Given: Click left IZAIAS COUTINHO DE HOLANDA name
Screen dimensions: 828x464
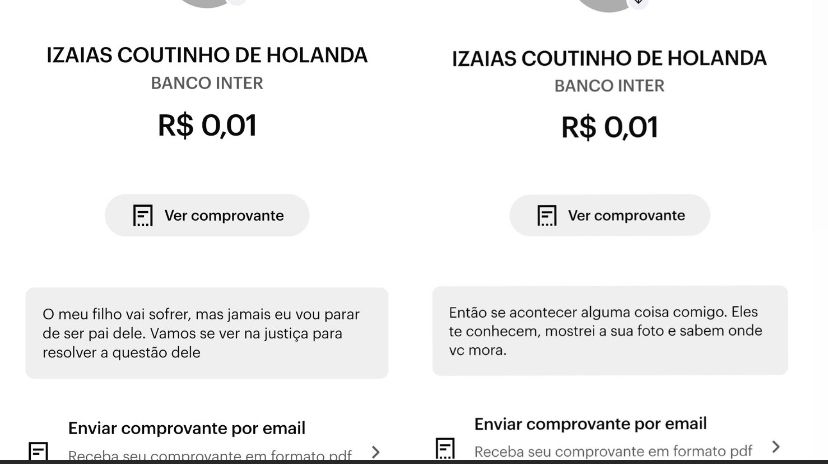Looking at the screenshot, I should click(x=207, y=55).
